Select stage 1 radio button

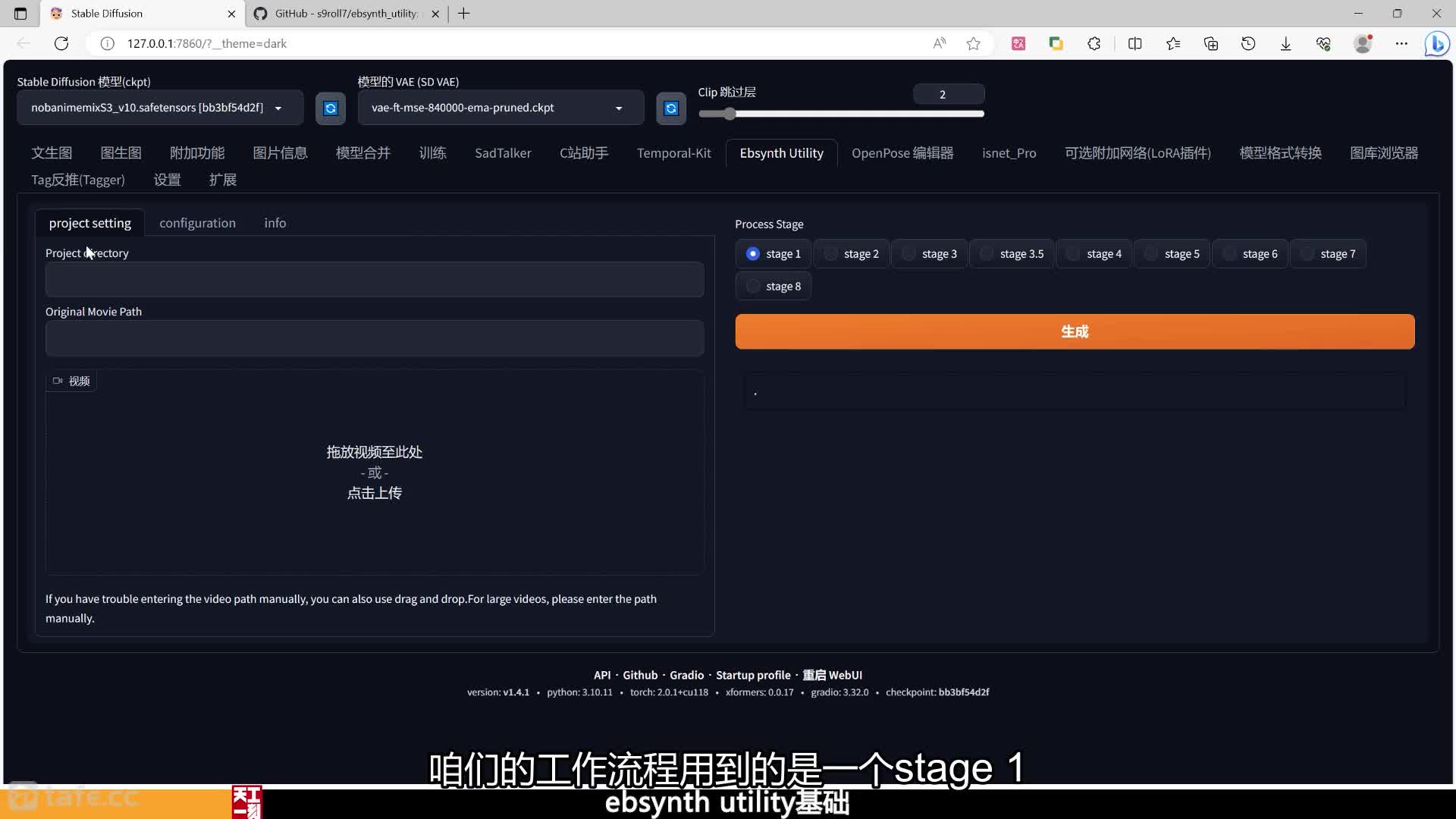(x=773, y=253)
